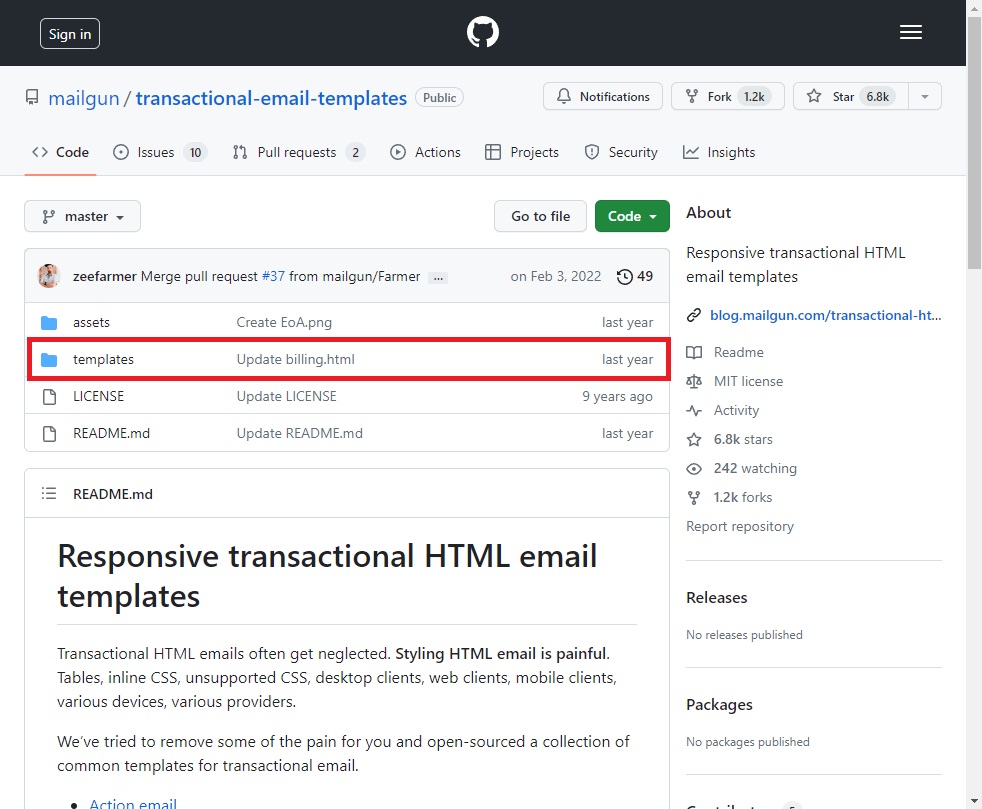Click the Action email link in README
Screen dimensions: 982x809
click(133, 803)
